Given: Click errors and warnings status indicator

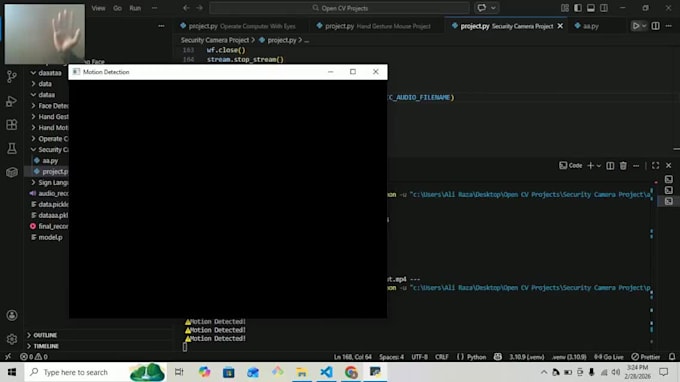Looking at the screenshot, I should click(34, 357).
